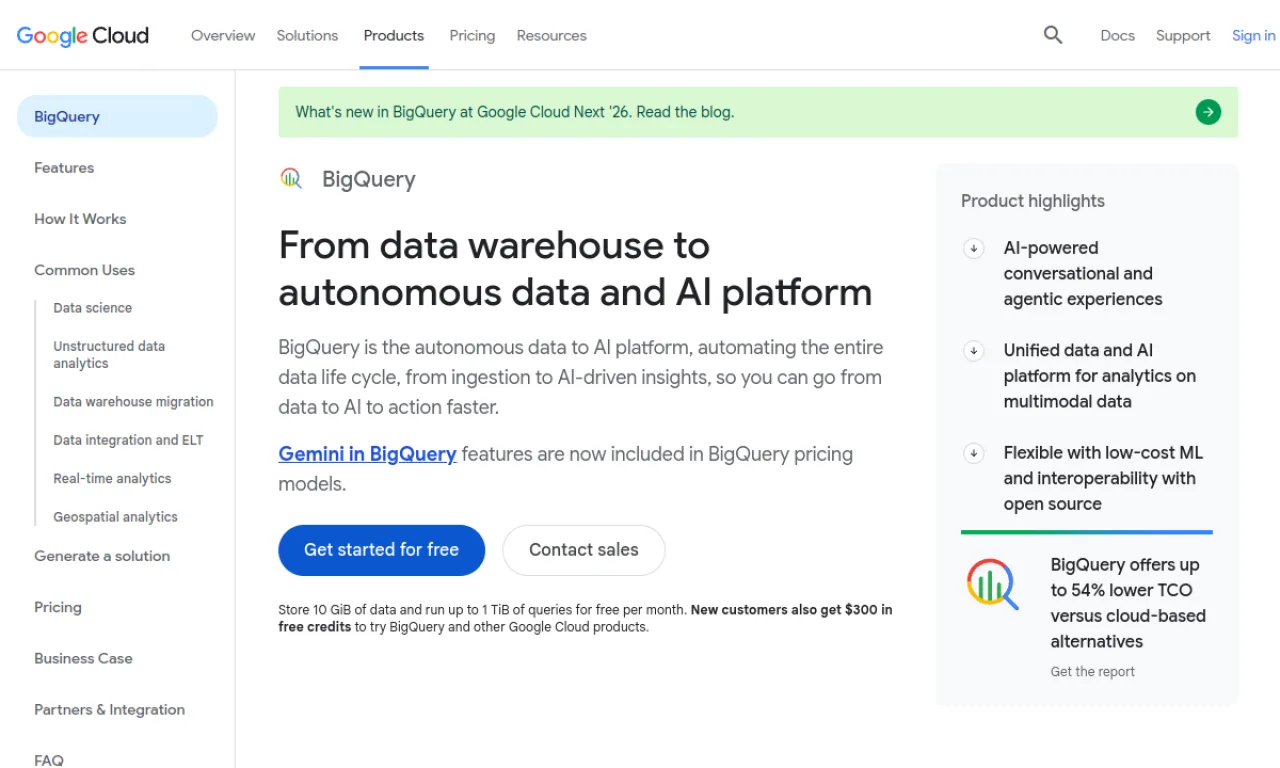This screenshot has height=768, width=1280.
Task: Expand the AI-powered conversational highlight arrow
Action: [x=974, y=248]
